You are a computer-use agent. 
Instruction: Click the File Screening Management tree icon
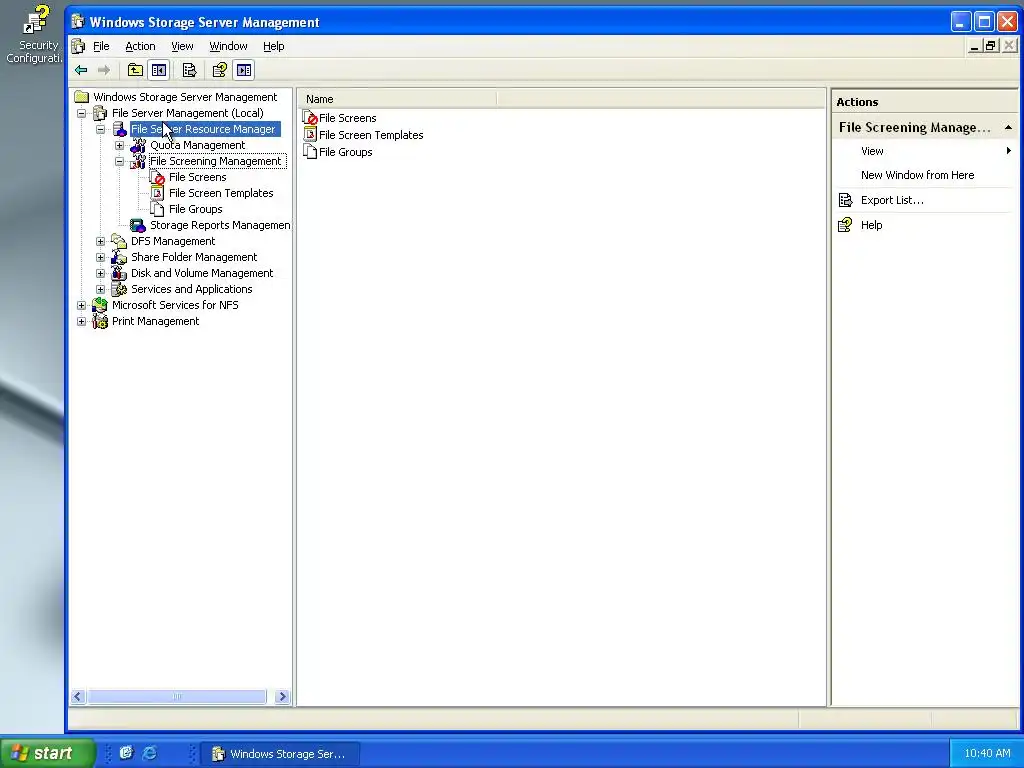[138, 161]
